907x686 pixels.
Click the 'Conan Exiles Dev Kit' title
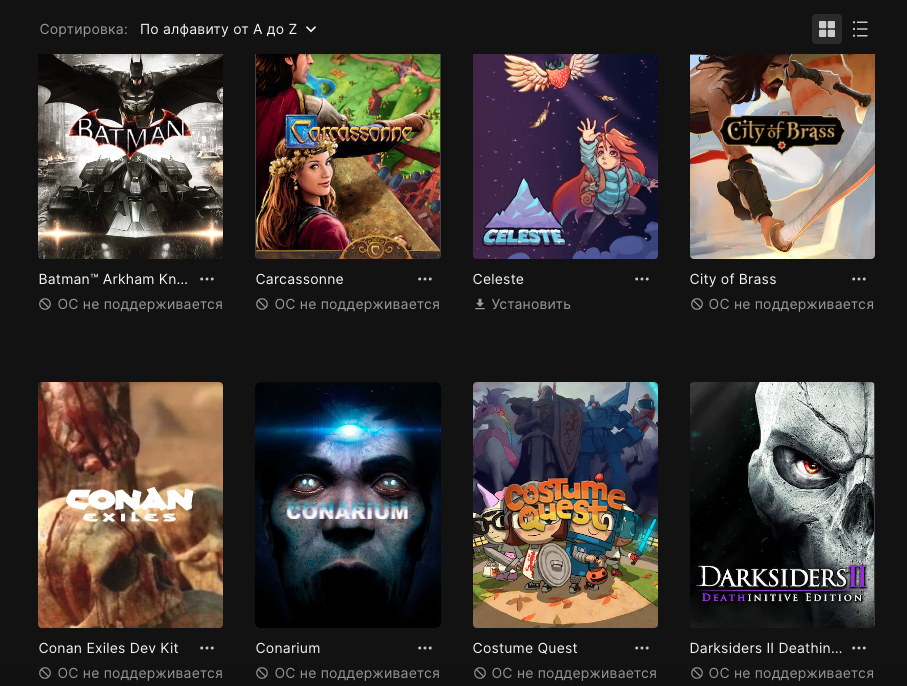coord(109,648)
